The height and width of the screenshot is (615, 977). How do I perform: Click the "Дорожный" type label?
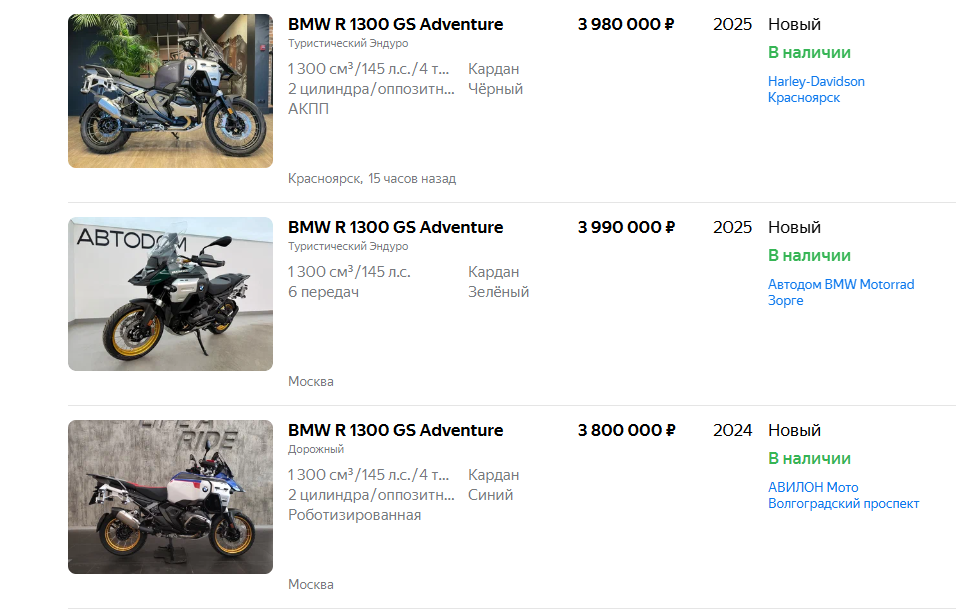(316, 450)
